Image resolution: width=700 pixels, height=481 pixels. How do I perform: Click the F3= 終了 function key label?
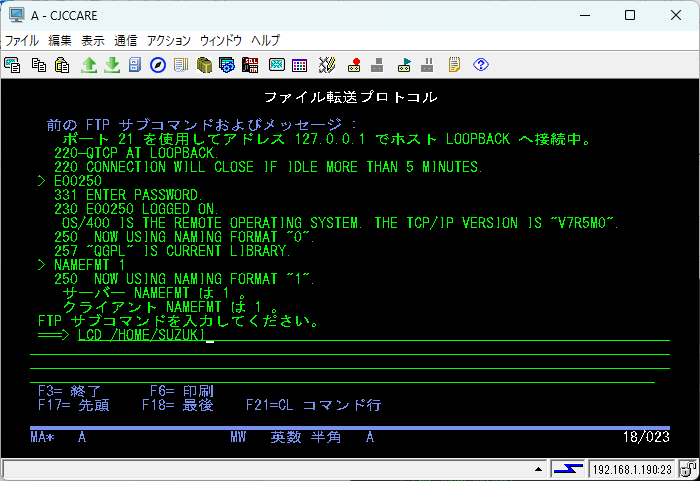click(69, 391)
